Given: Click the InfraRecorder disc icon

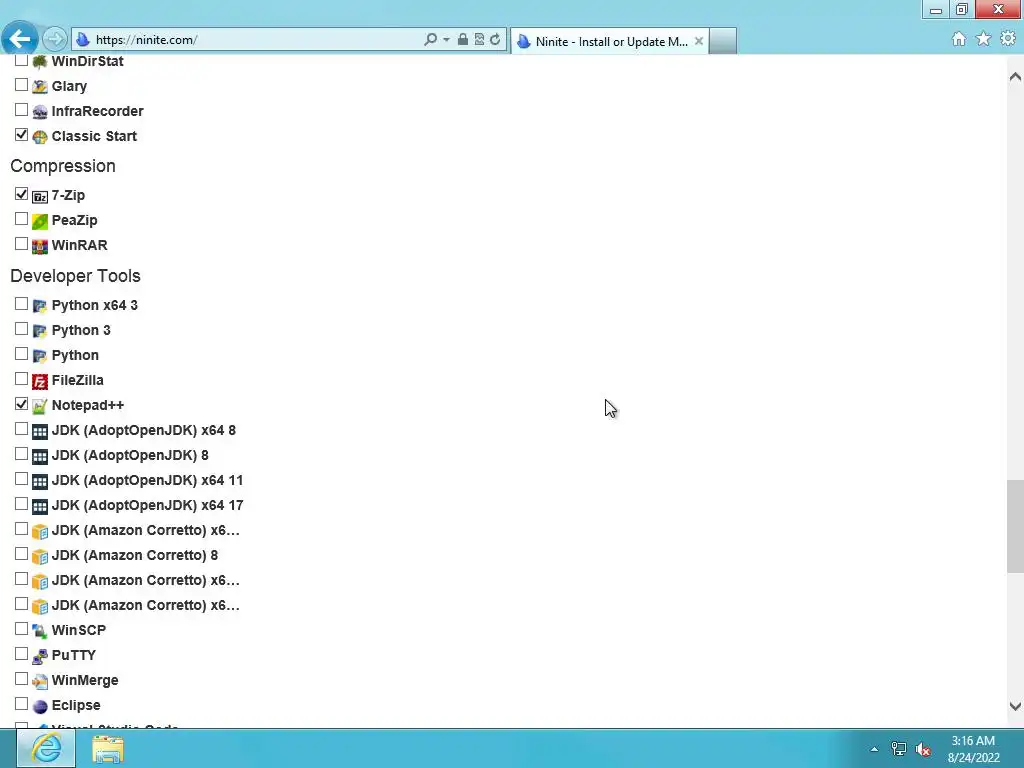Looking at the screenshot, I should 40,112.
